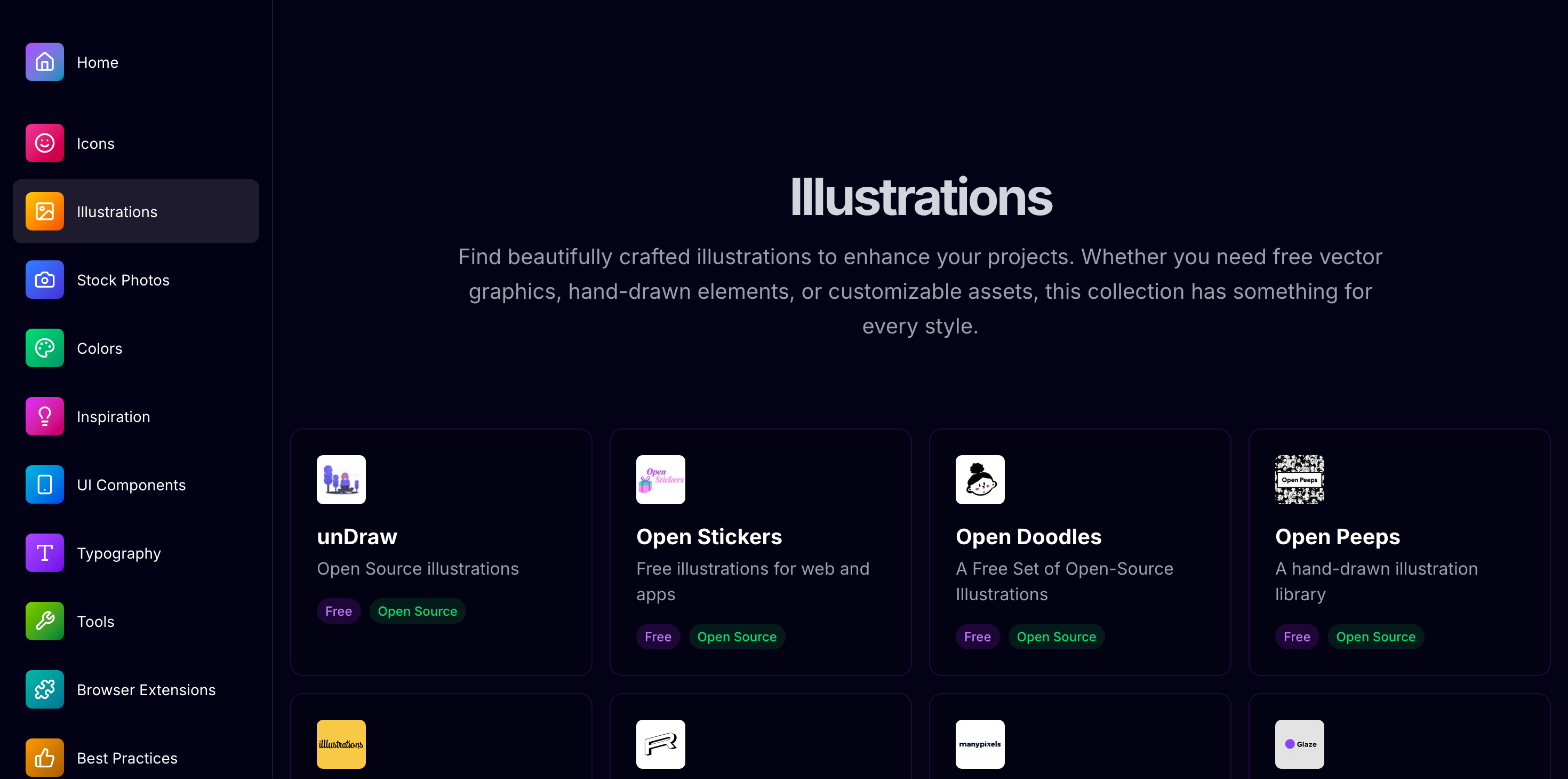Navigate to Colors sidebar label
Screen dimensions: 1568x779
pyautogui.click(x=99, y=348)
